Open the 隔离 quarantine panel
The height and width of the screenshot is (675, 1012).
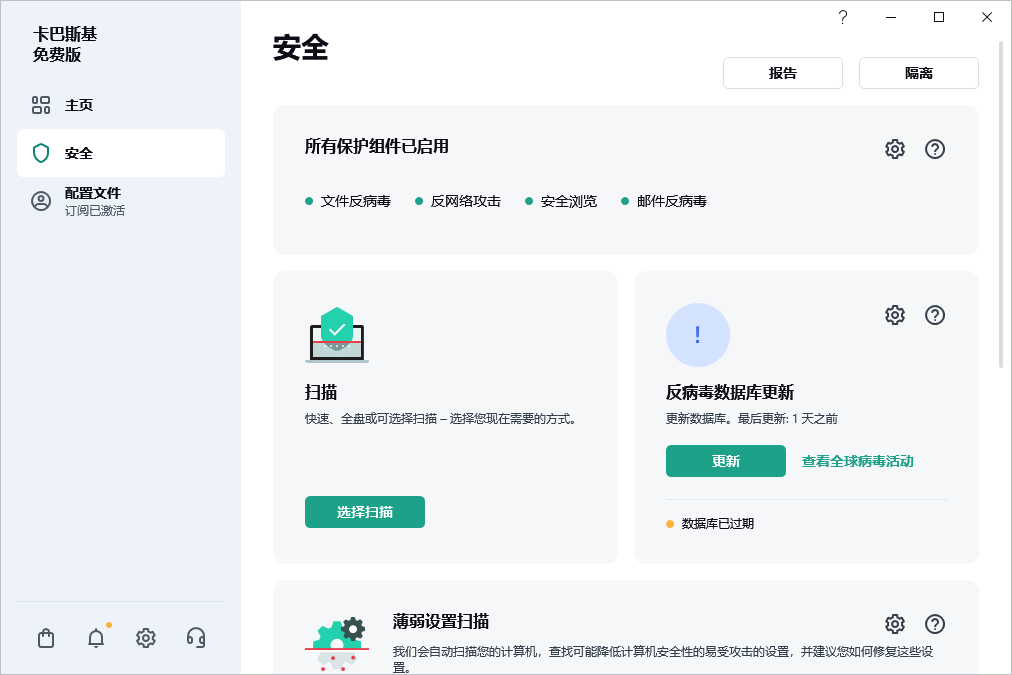coord(918,72)
